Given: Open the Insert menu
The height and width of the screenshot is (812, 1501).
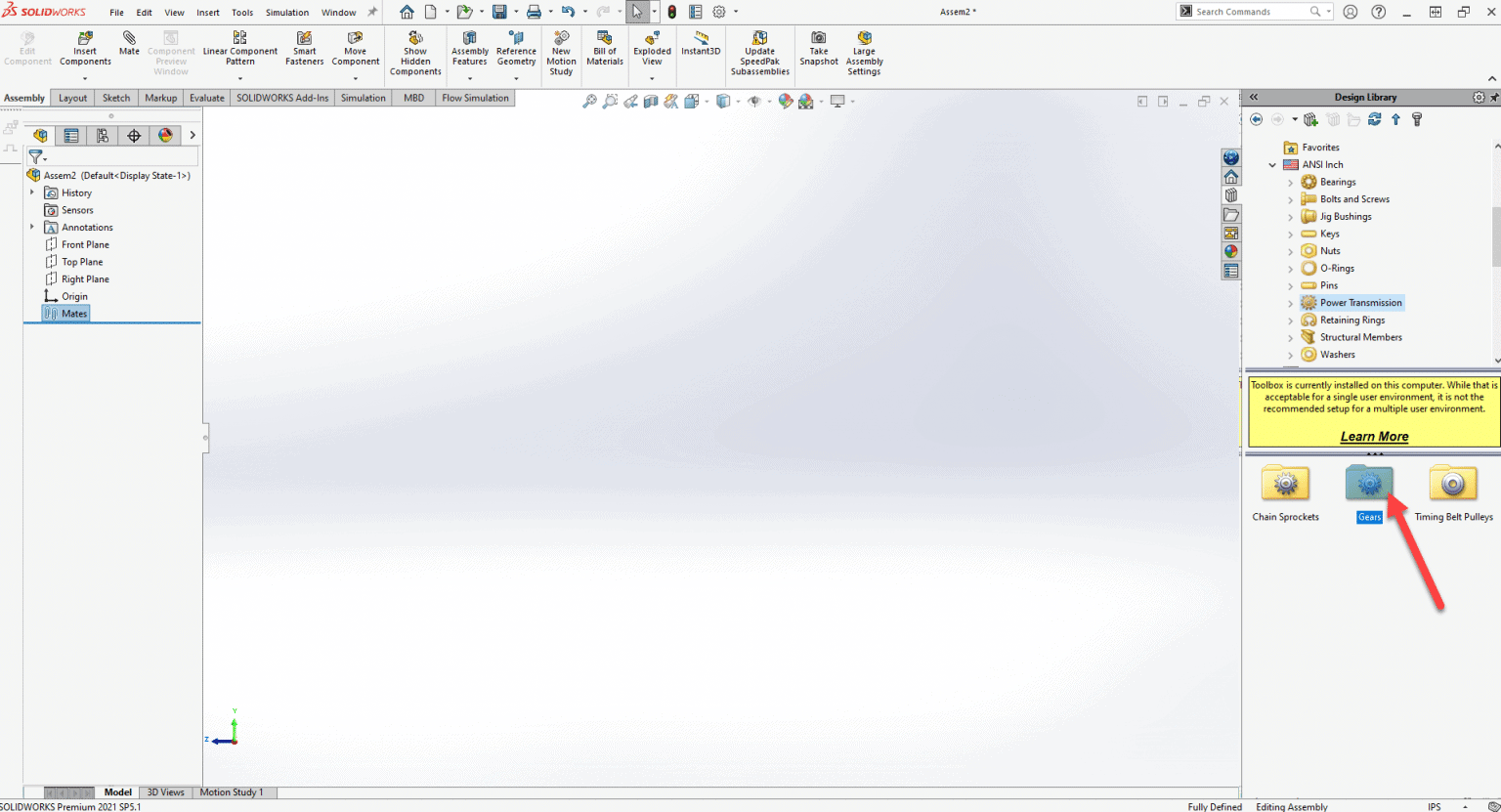Looking at the screenshot, I should click(208, 13).
